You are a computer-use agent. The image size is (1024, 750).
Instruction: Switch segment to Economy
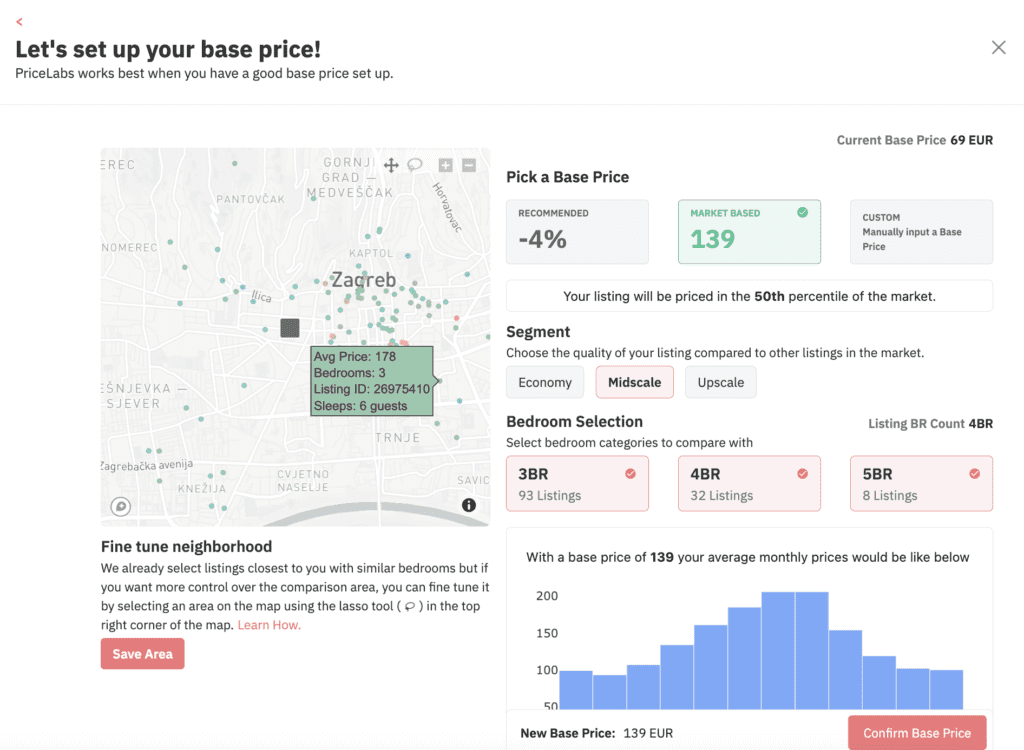[545, 382]
